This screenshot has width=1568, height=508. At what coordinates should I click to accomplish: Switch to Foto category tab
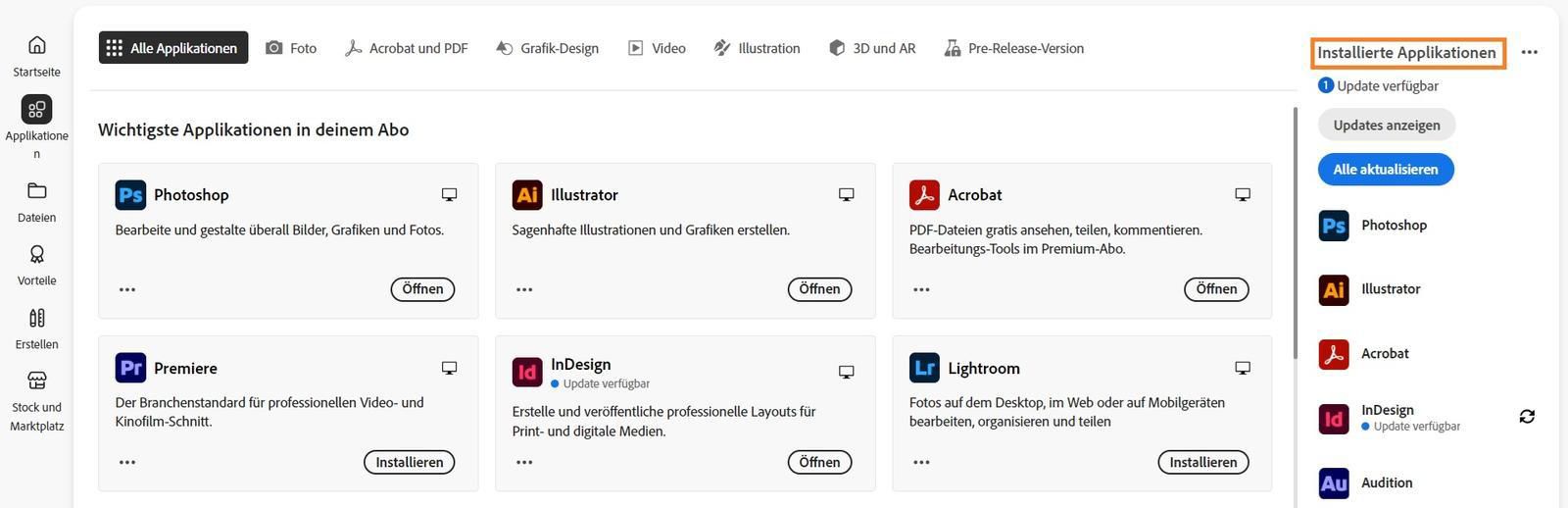291,48
